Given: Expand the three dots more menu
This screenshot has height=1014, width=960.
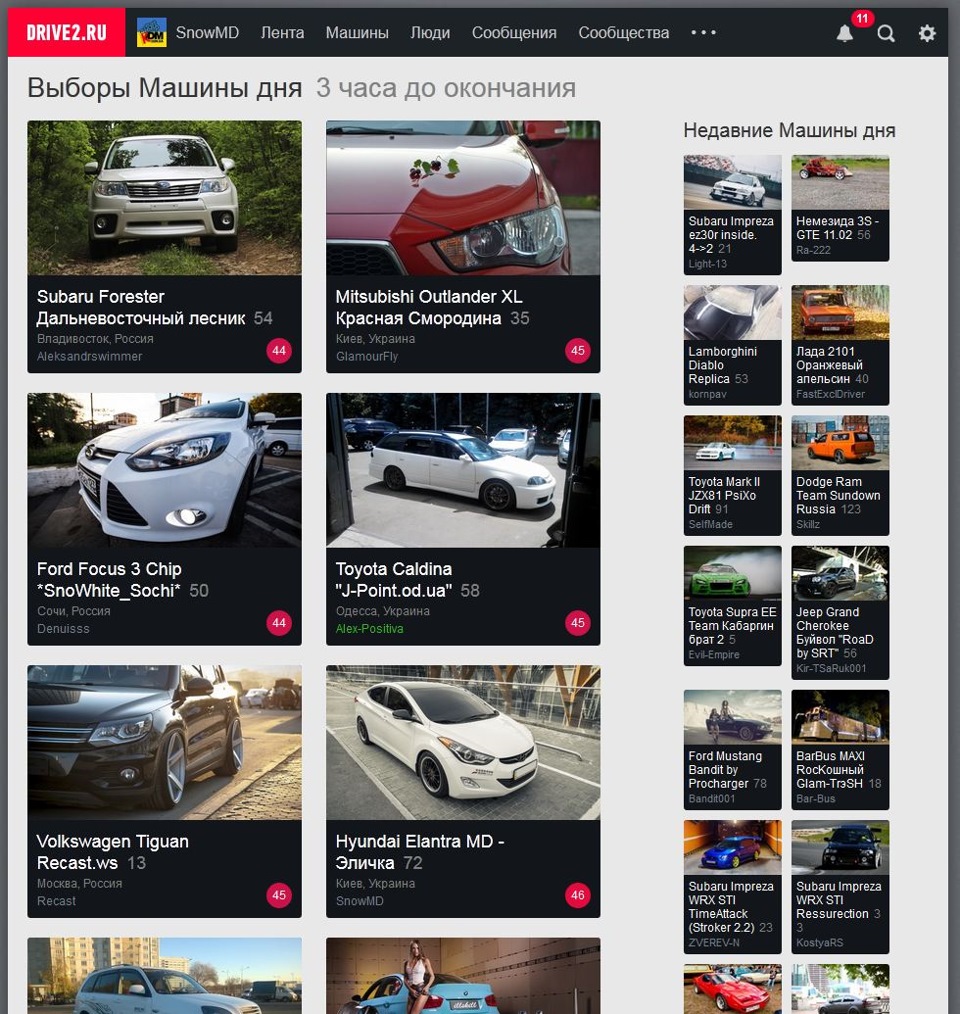Looking at the screenshot, I should [703, 32].
